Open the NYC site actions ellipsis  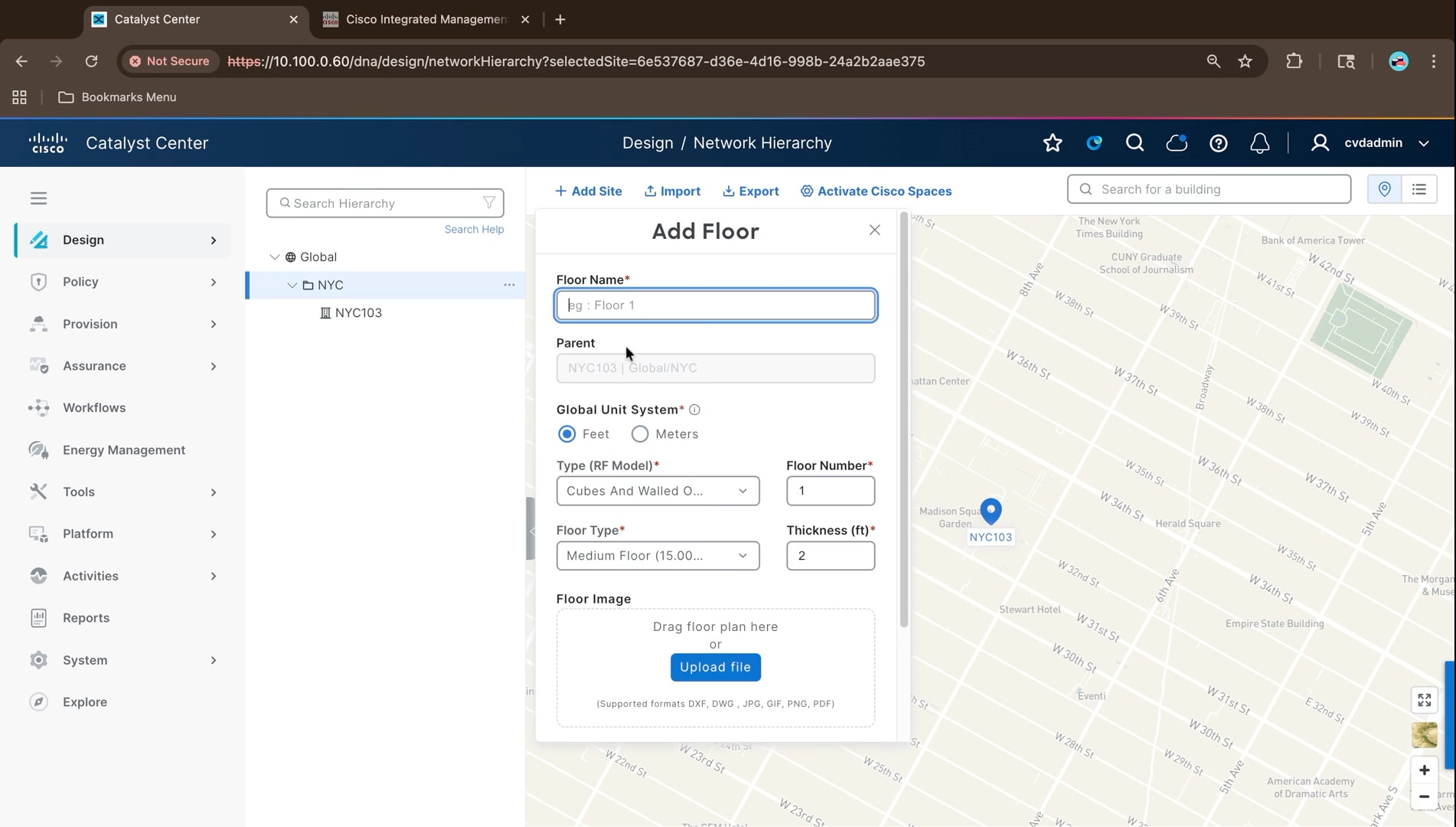point(509,285)
